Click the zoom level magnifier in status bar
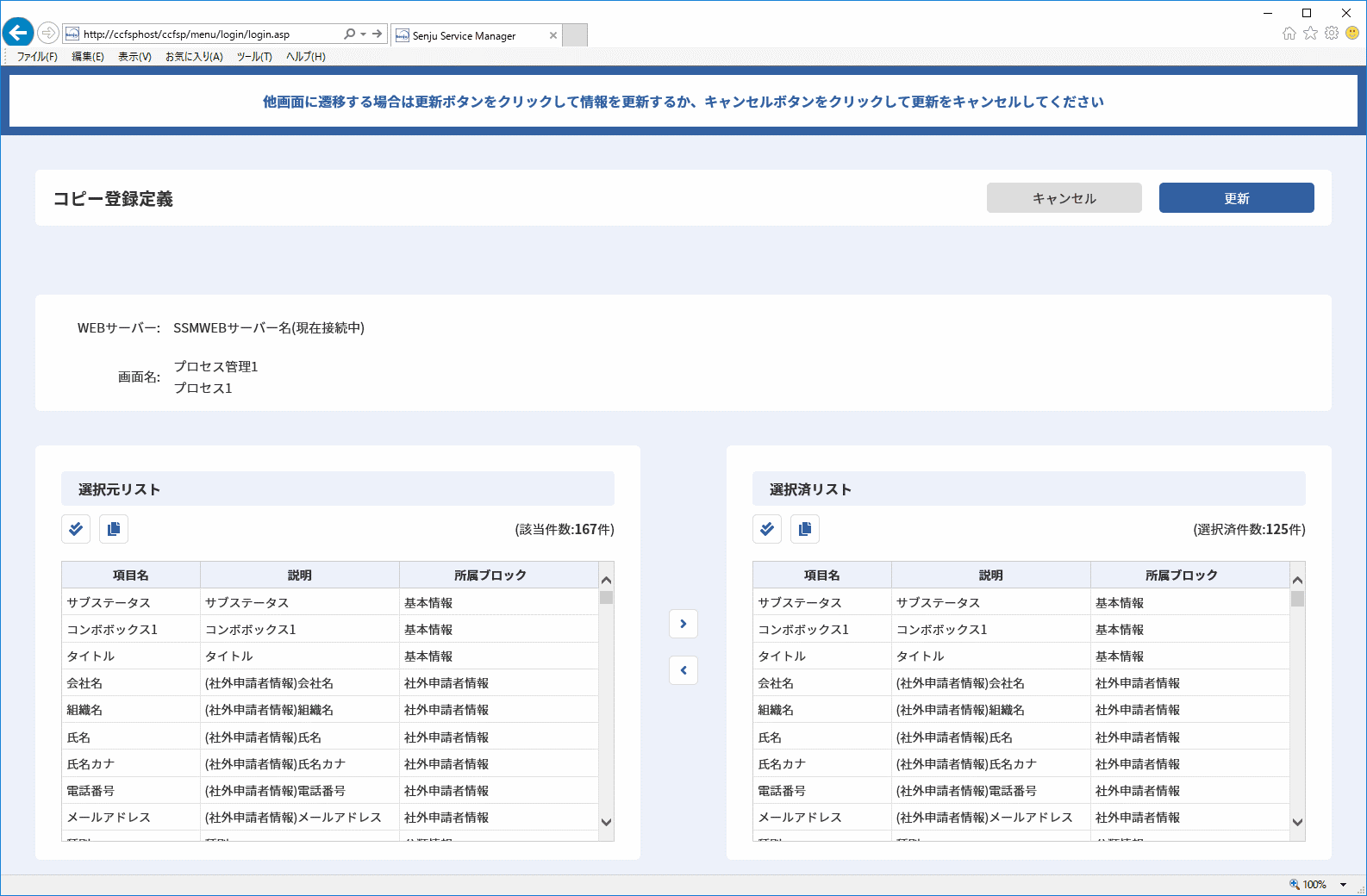1367x896 pixels. [1294, 884]
